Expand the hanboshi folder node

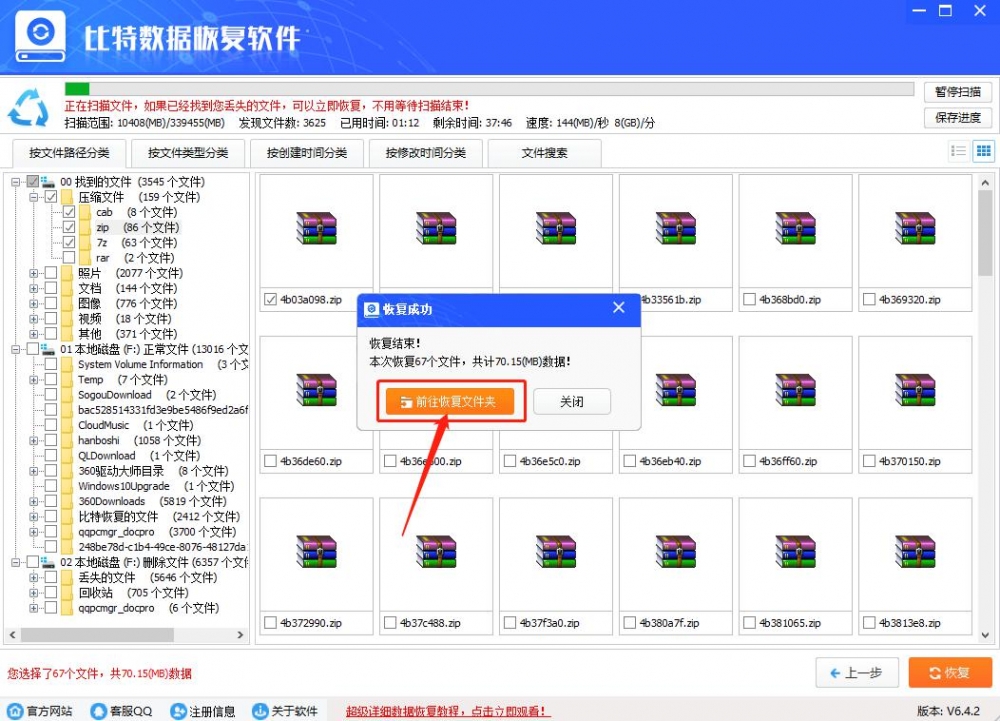pos(33,441)
